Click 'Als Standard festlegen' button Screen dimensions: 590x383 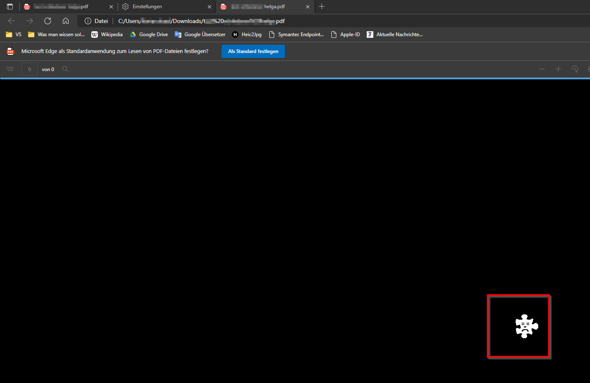click(253, 51)
